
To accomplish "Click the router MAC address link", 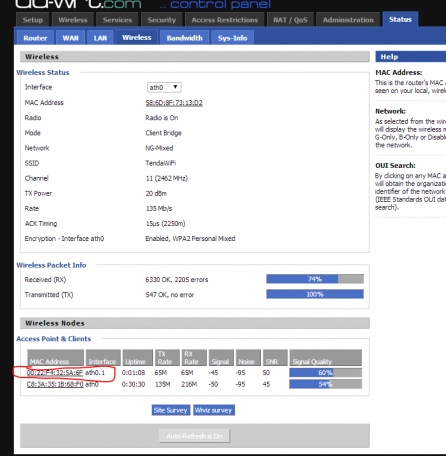I will coord(174,103).
